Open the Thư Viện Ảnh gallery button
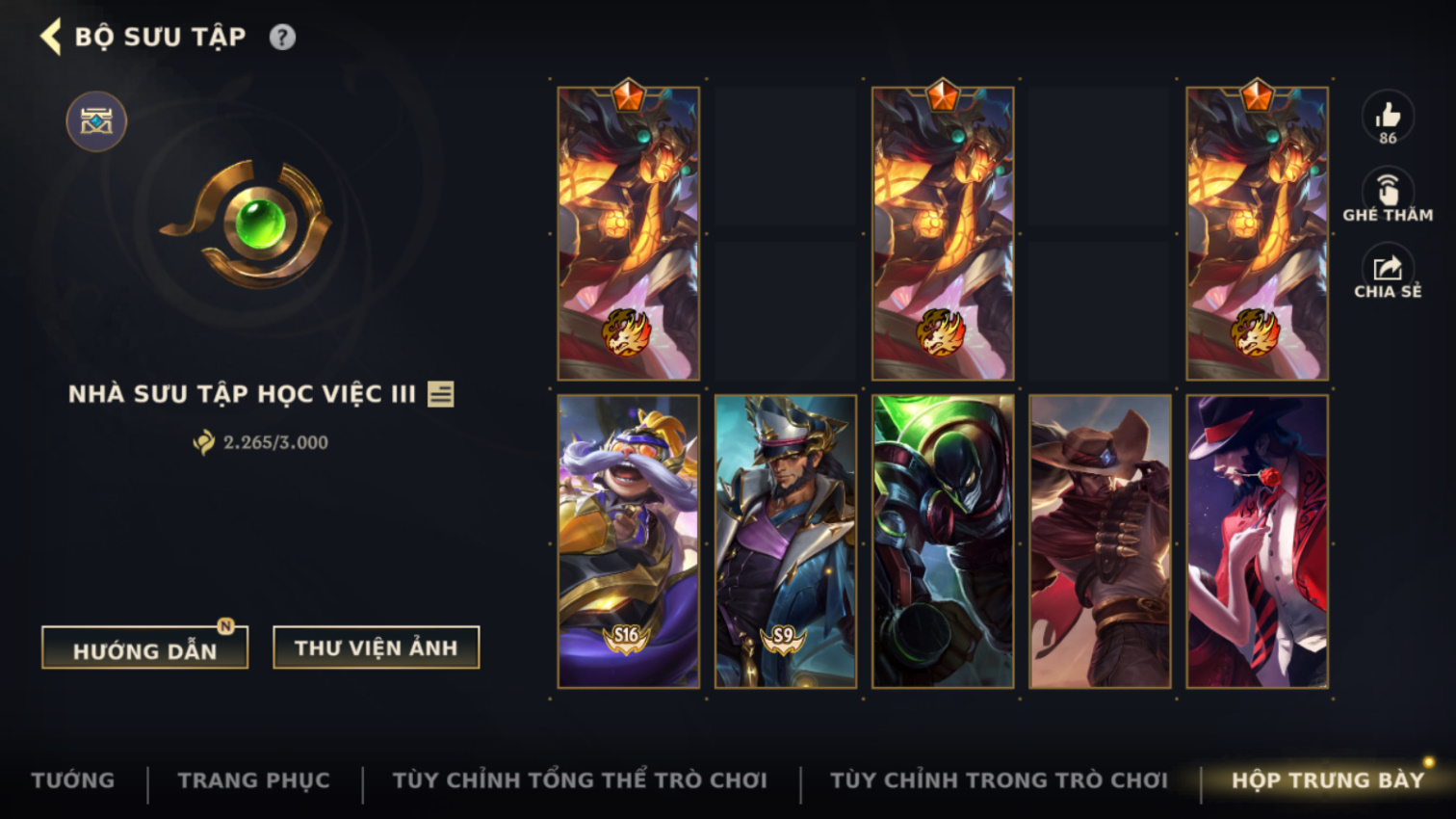This screenshot has width=1456, height=819. pos(376,647)
